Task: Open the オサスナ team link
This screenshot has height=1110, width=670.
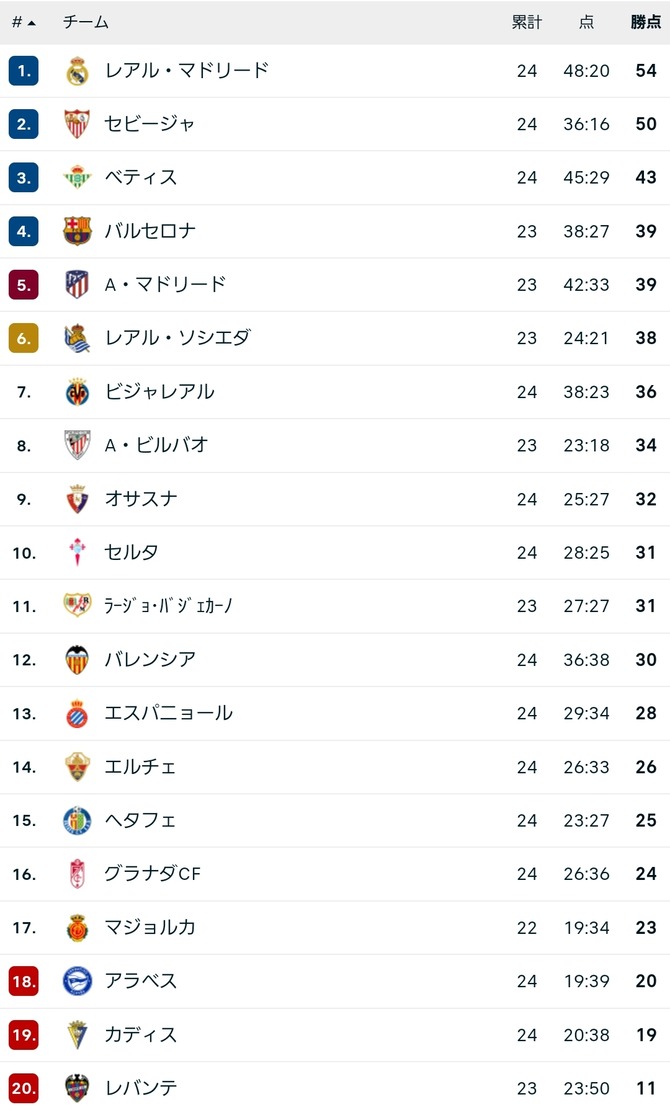Action: point(141,498)
